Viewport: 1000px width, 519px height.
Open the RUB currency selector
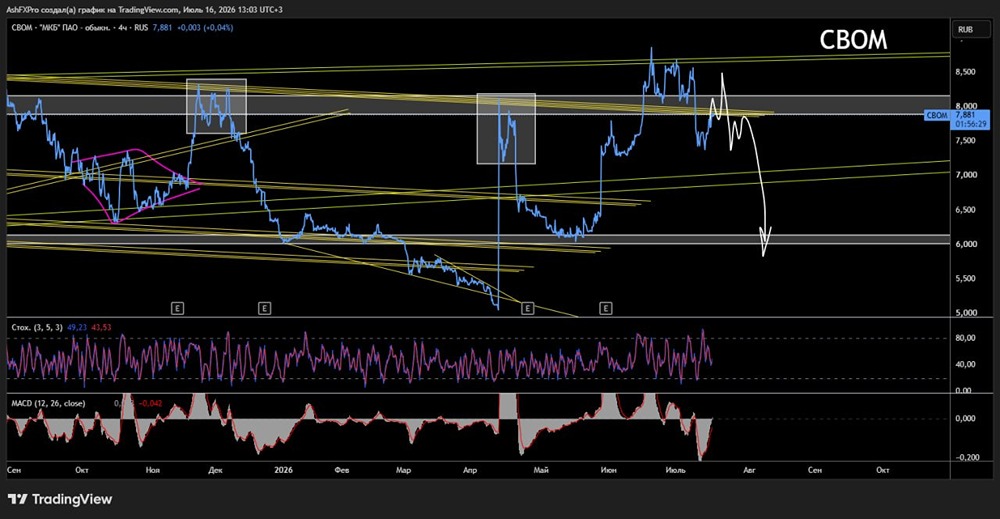click(965, 29)
